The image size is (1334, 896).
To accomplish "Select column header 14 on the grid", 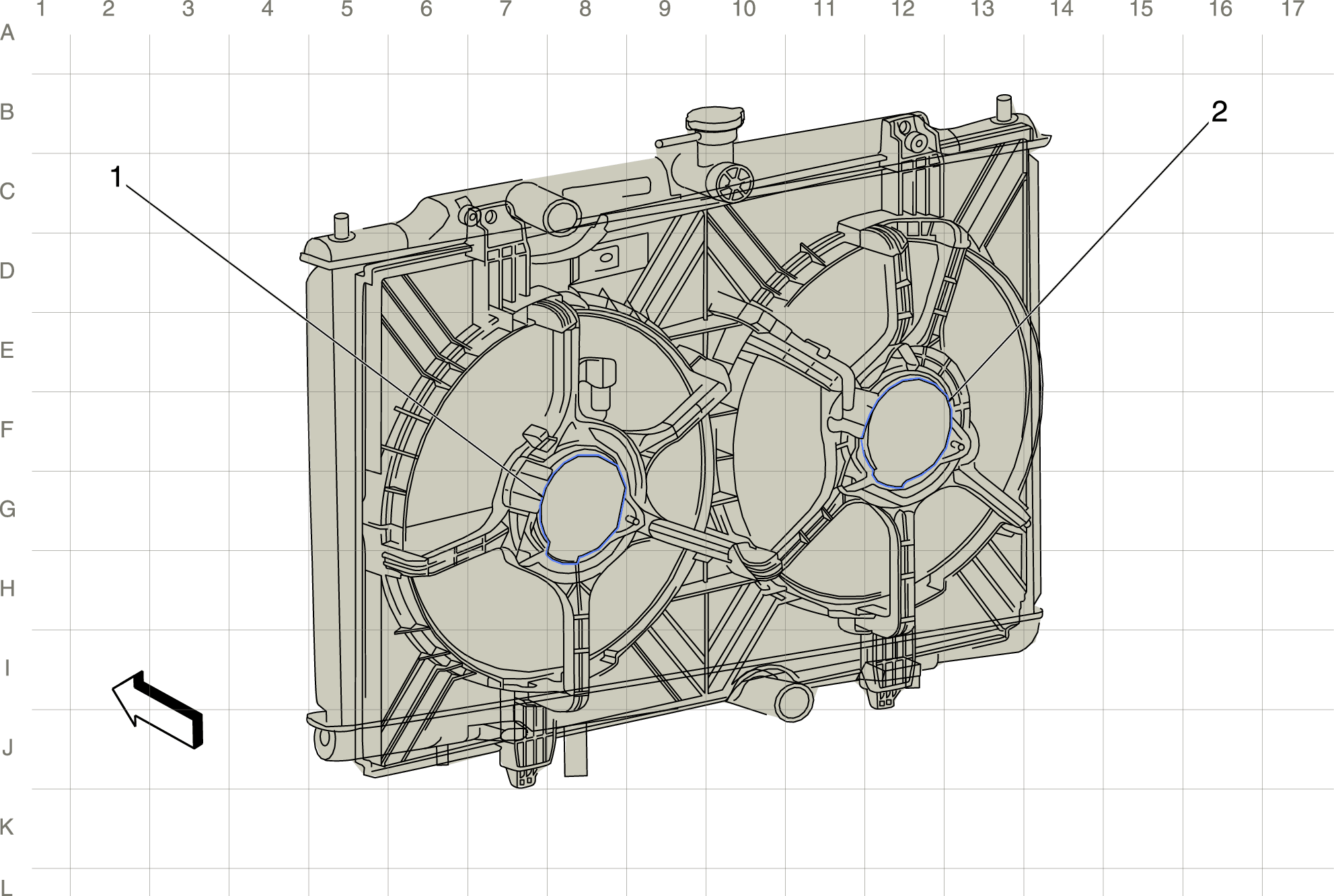I will click(1062, 9).
